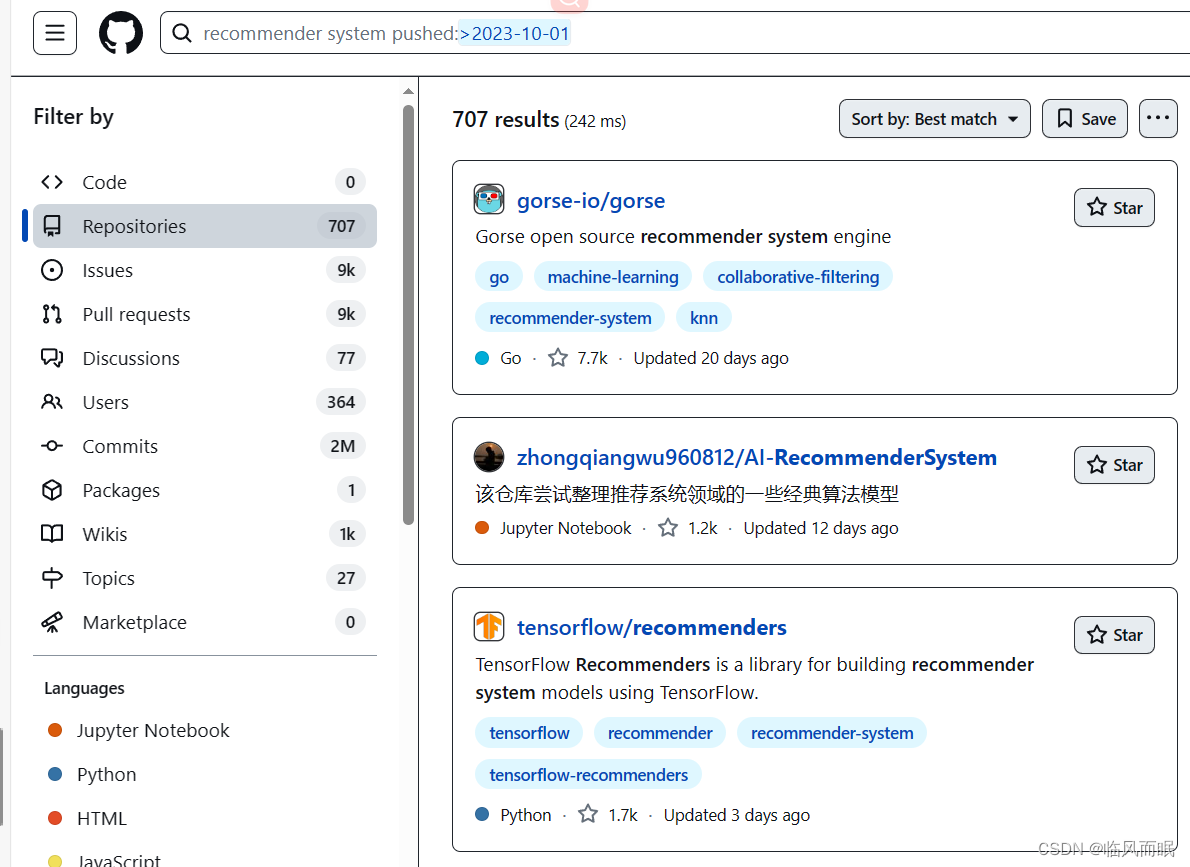Select the Issues filter
This screenshot has width=1190, height=867.
205,270
